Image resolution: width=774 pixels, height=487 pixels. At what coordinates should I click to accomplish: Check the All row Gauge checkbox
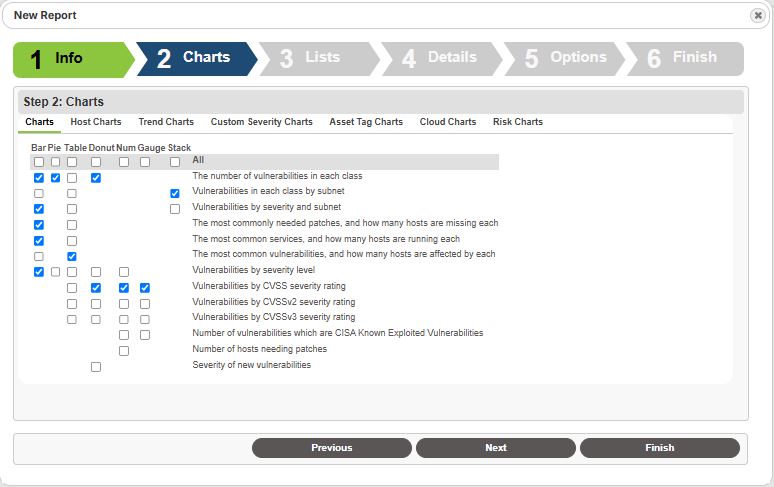(x=145, y=162)
